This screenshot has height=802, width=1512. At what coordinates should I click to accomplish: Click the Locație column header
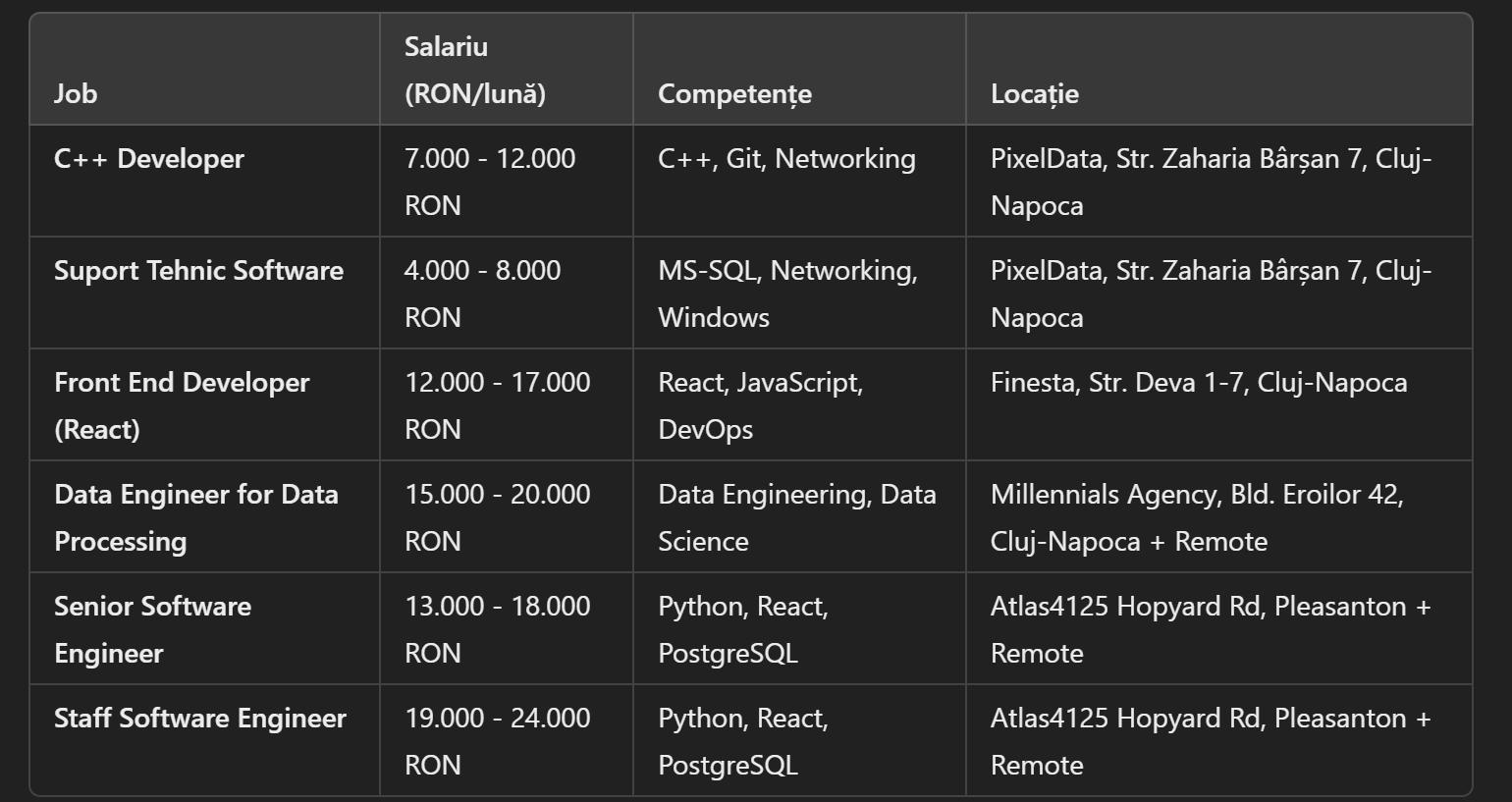1034,93
